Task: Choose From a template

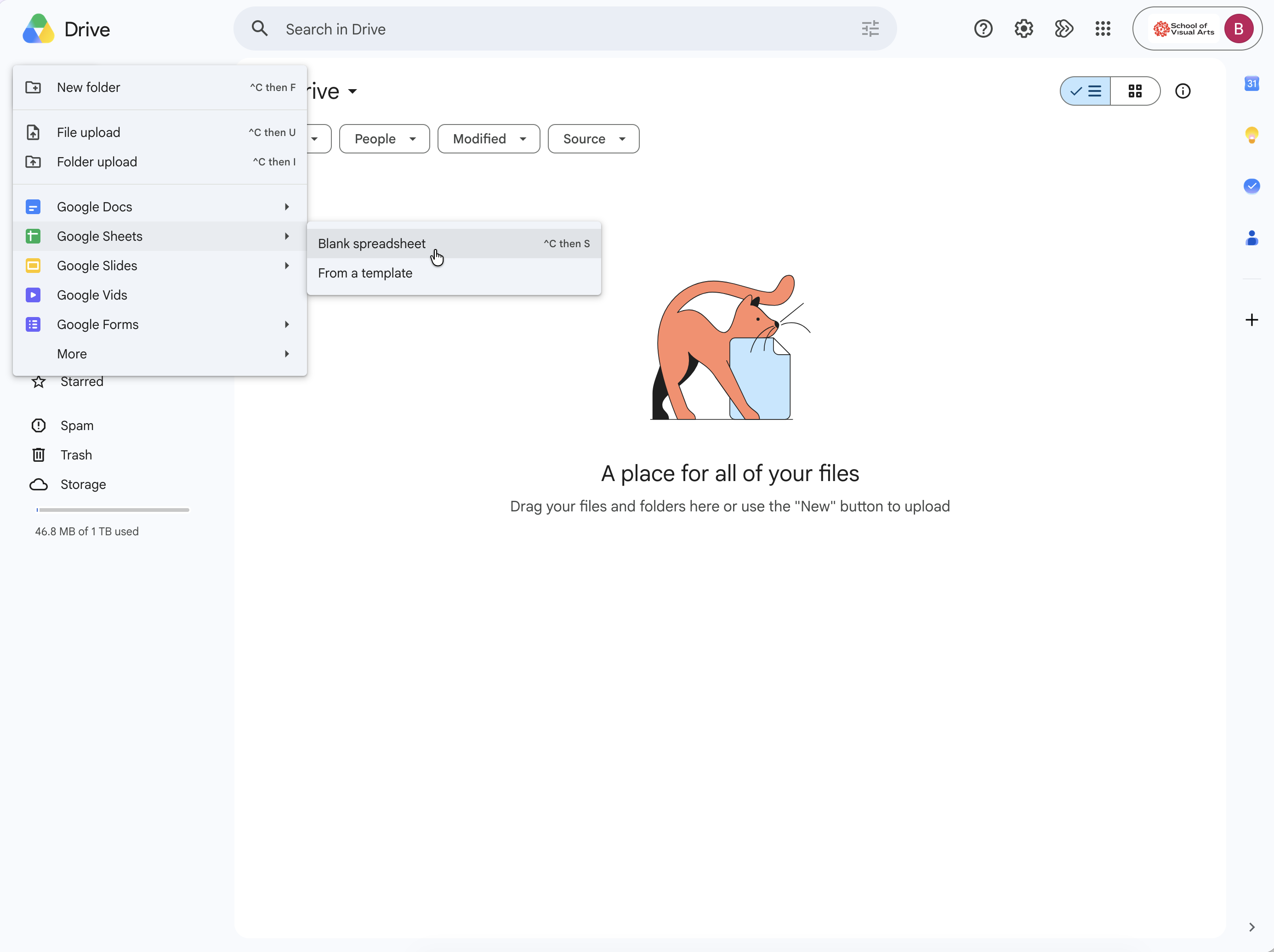Action: tap(454, 273)
